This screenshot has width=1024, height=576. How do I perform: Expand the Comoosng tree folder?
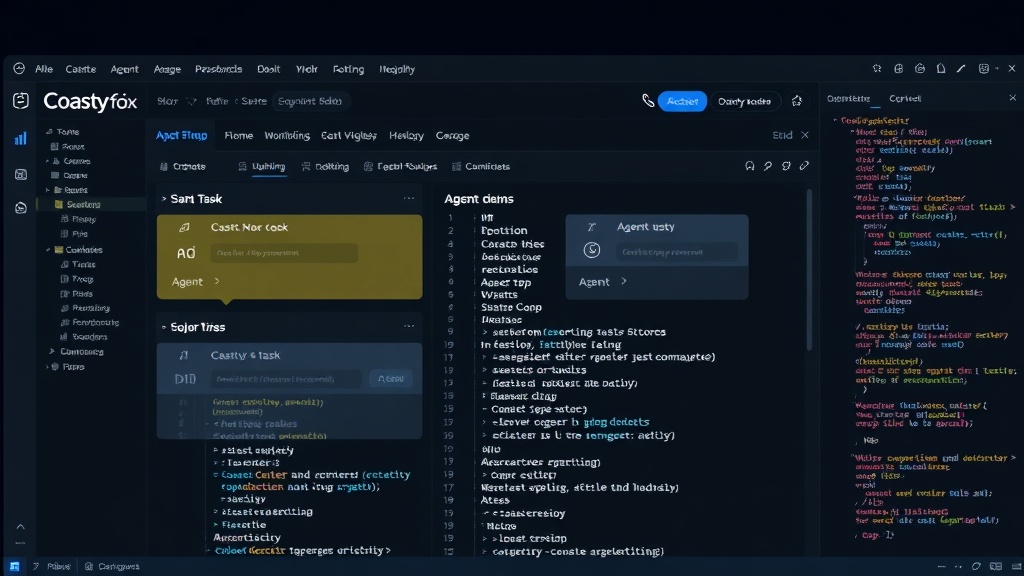coord(52,351)
